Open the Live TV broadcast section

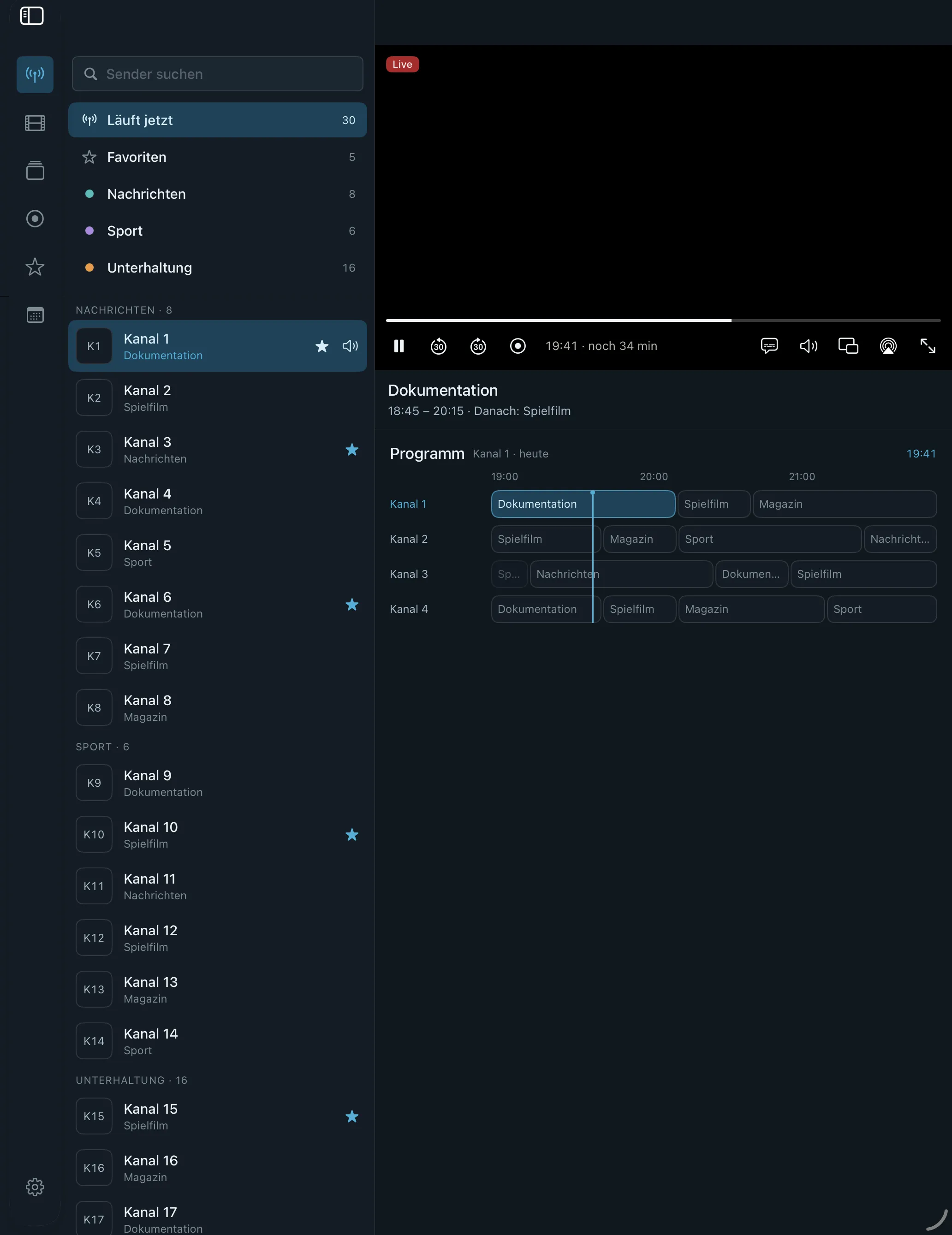(35, 75)
